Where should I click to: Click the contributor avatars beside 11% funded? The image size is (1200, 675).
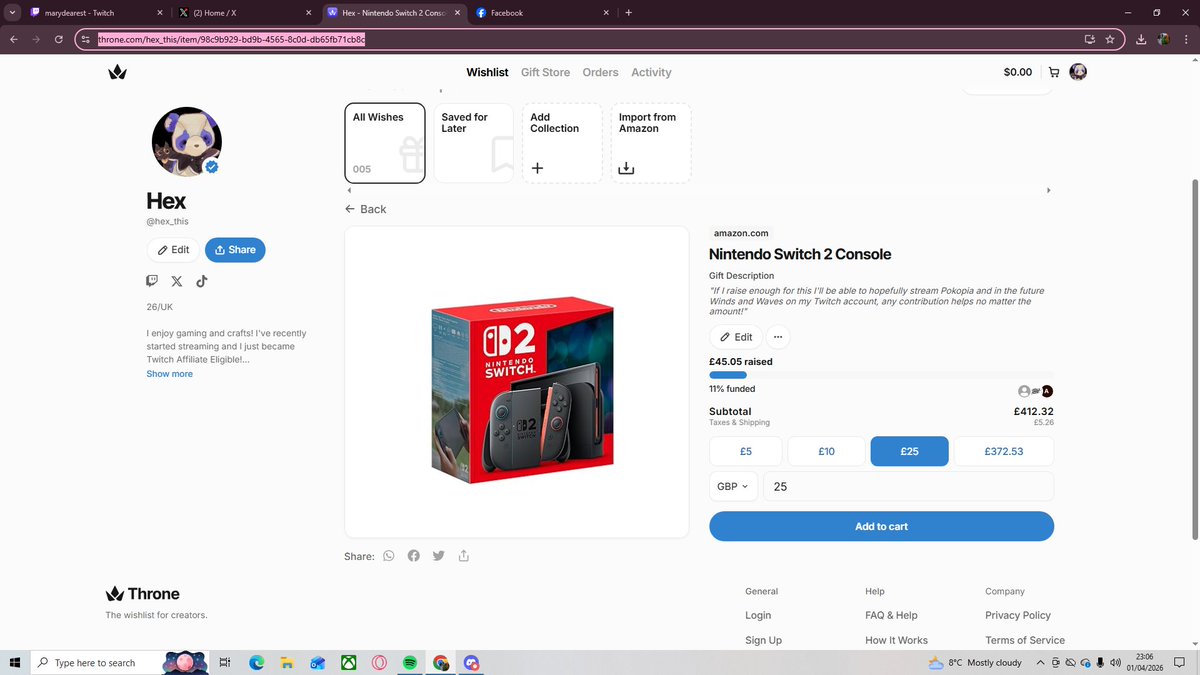(x=1035, y=391)
